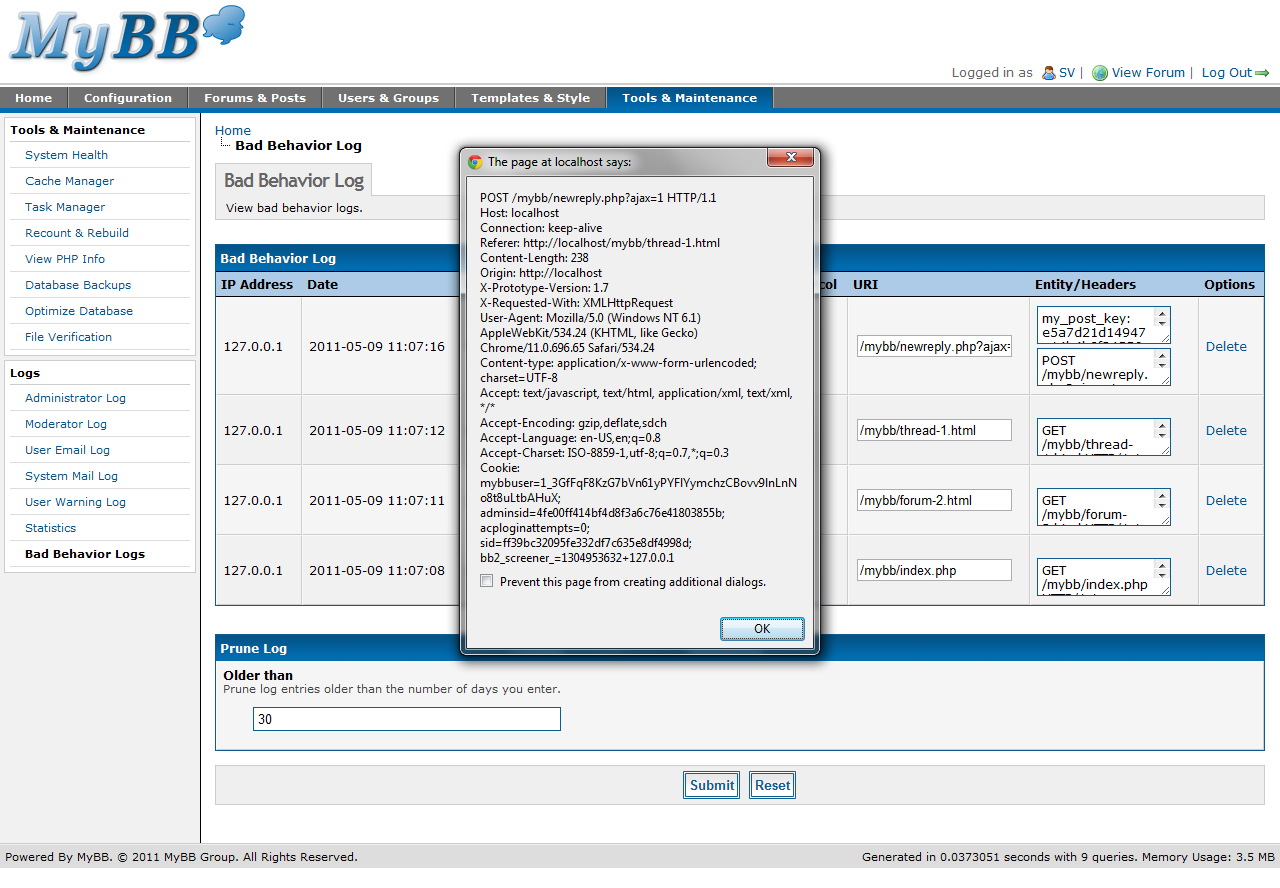This screenshot has height=888, width=1280.
Task: Delete the /mybb/index.php log entry
Action: (x=1226, y=570)
